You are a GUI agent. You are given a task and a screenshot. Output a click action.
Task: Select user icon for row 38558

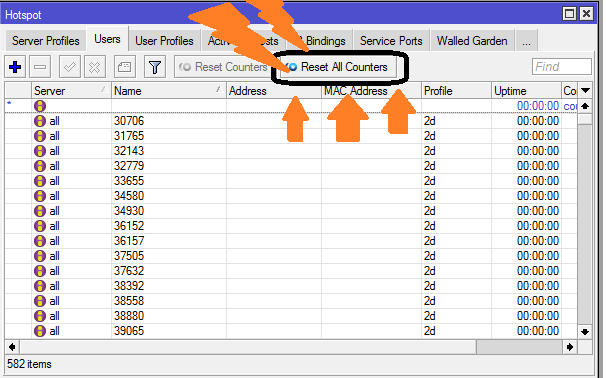[x=40, y=301]
